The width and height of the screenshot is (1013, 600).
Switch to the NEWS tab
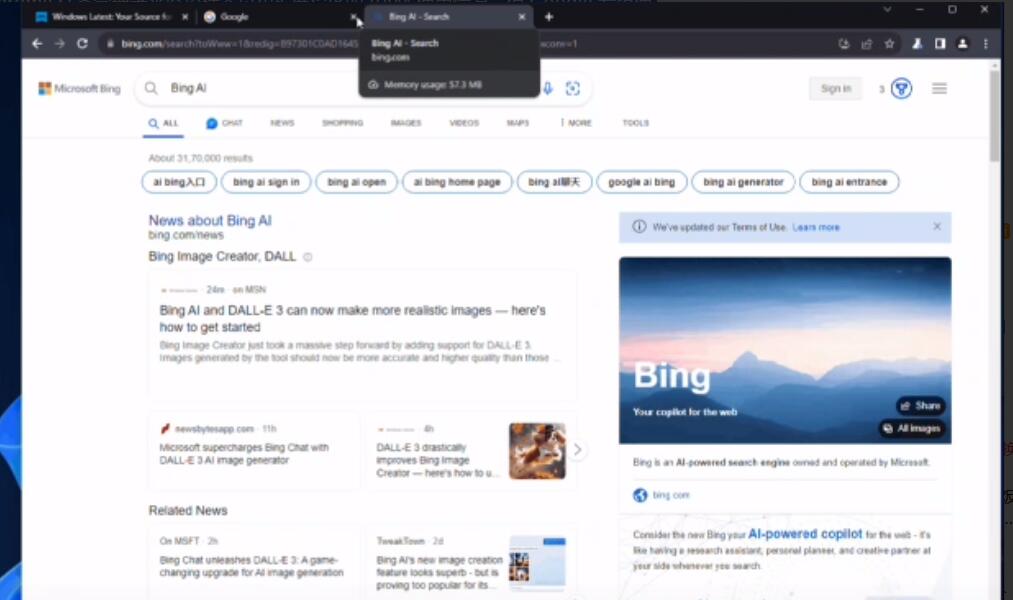[x=282, y=123]
